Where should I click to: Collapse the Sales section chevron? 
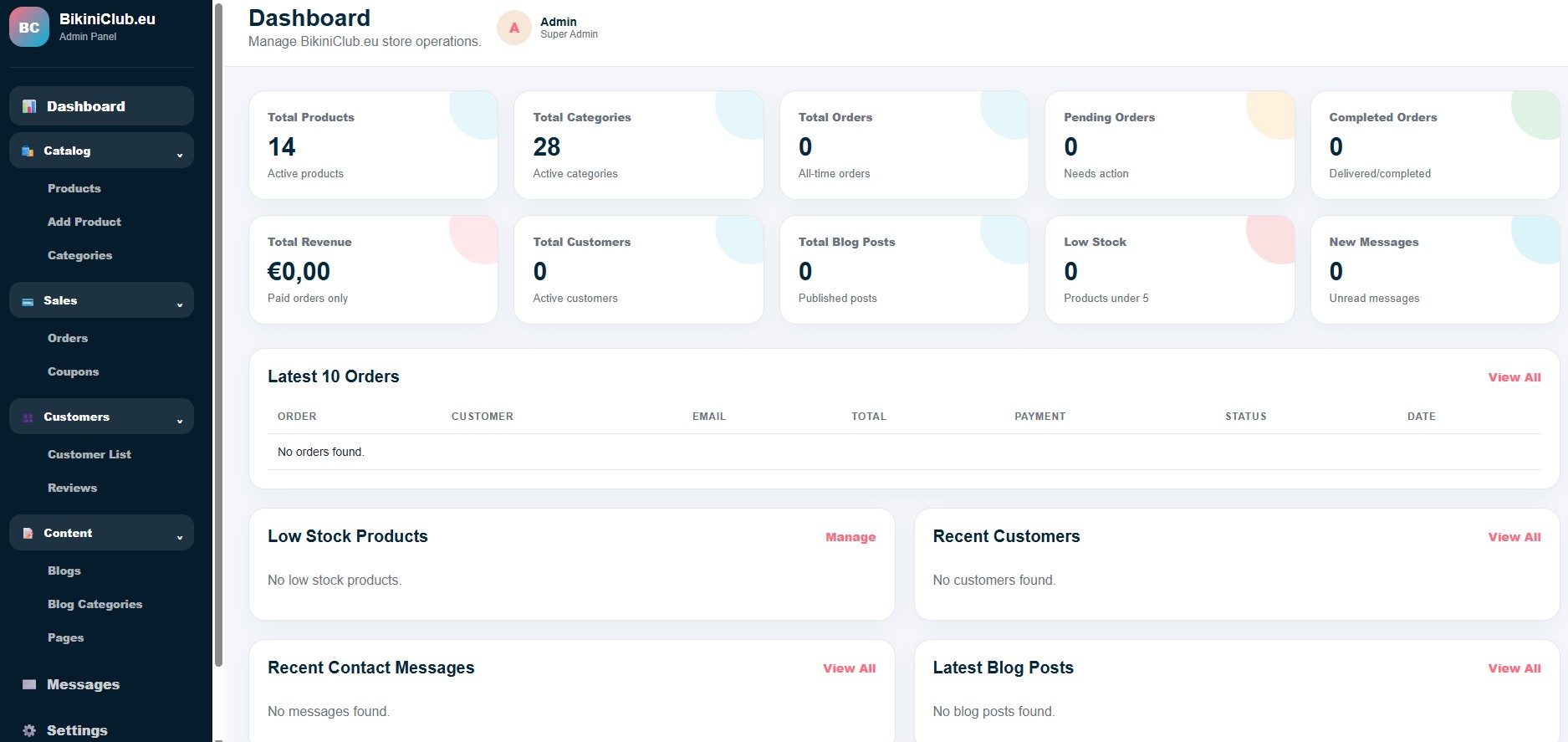point(180,304)
